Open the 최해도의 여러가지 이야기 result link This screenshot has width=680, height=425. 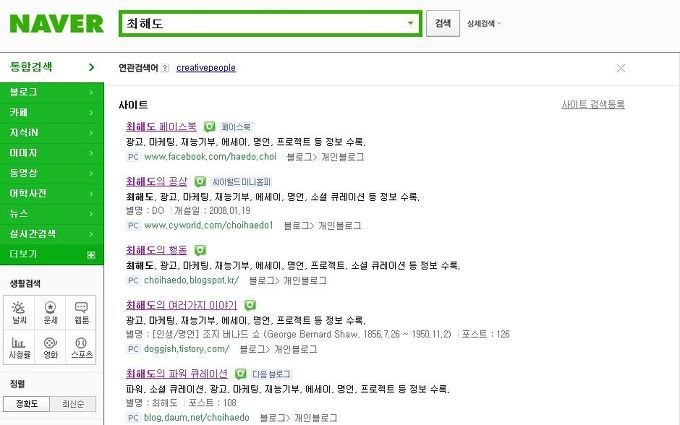[x=181, y=305]
